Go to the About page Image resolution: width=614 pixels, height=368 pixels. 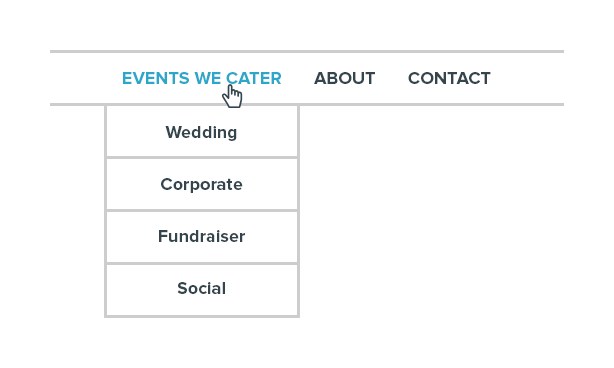coord(345,78)
